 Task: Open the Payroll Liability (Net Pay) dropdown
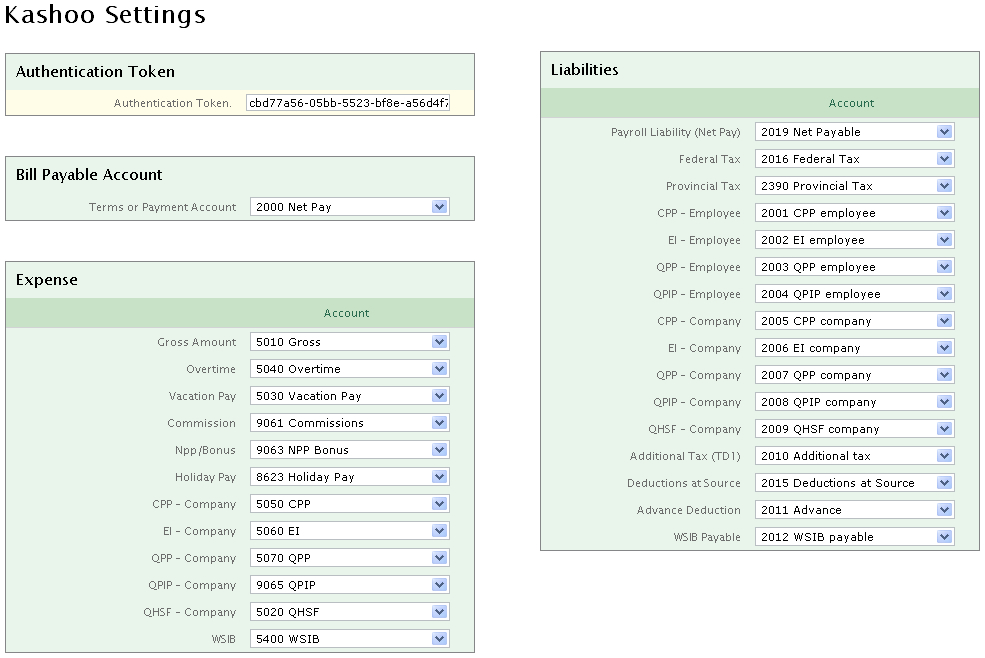pos(854,132)
